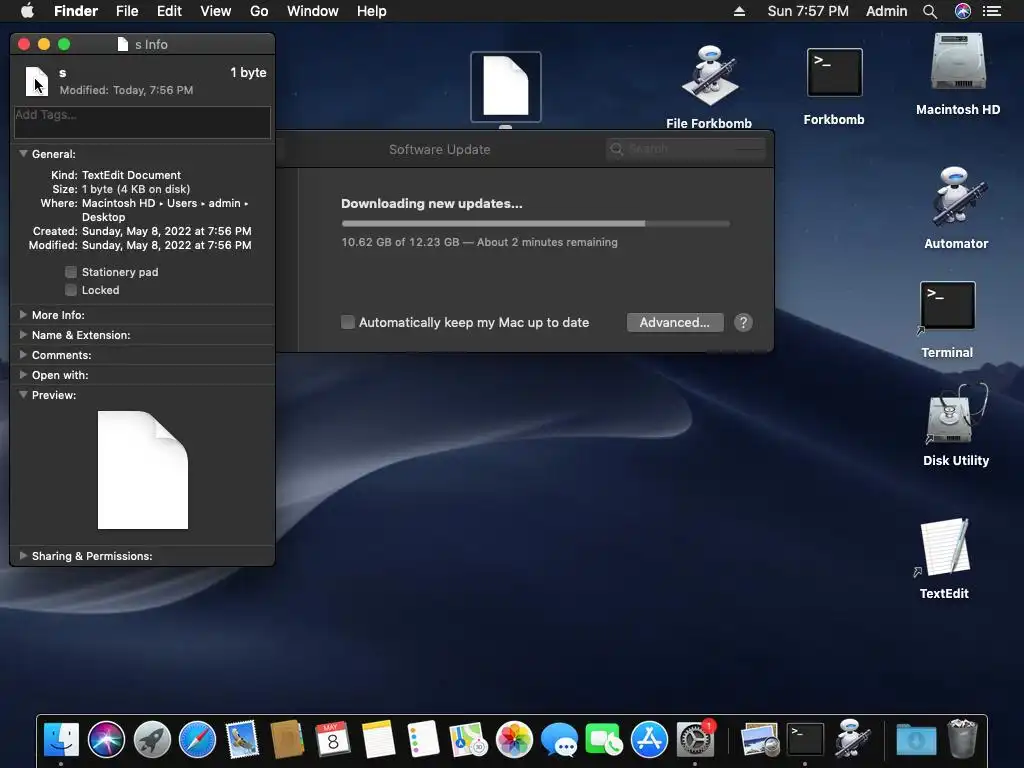Click Search field in Software Update
Viewport: 1024px width, 768px height.
coord(686,149)
